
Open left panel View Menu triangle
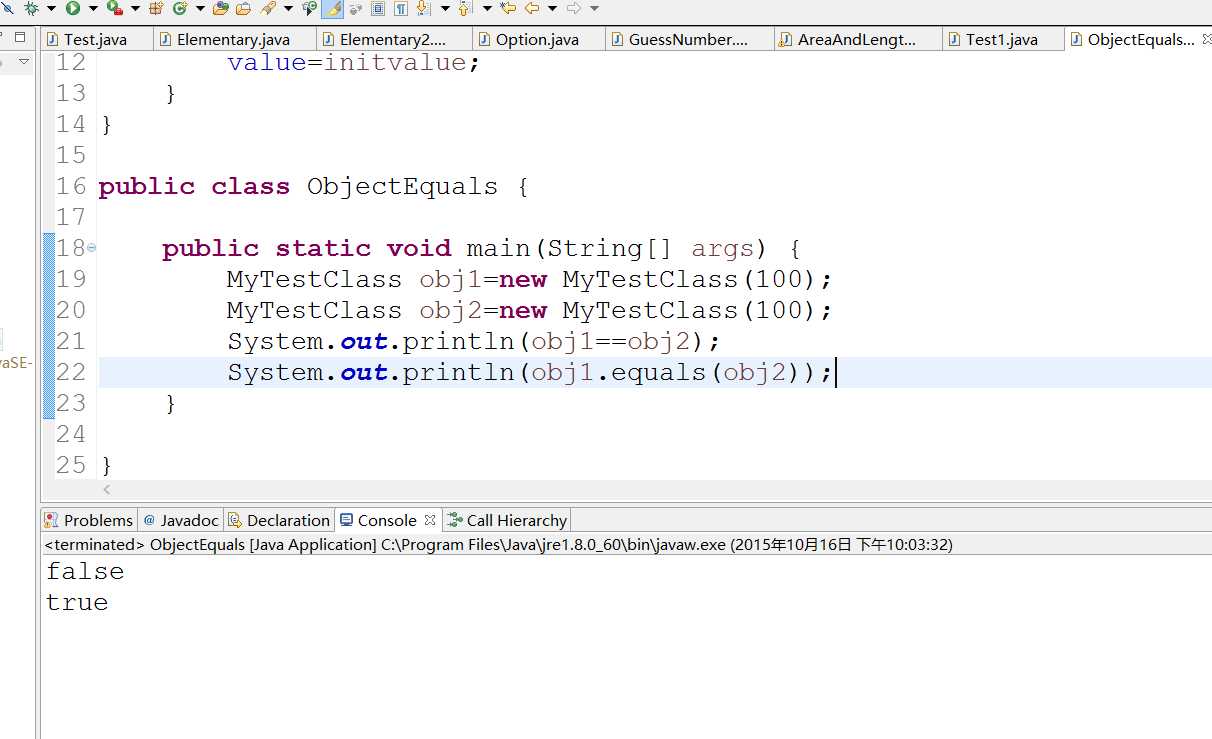[x=23, y=62]
